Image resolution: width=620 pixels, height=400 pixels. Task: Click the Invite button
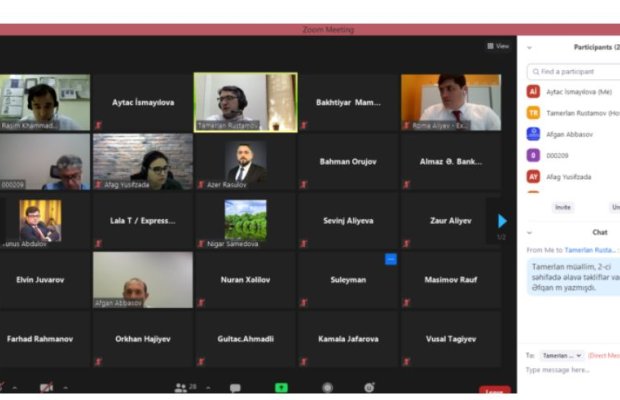562,207
